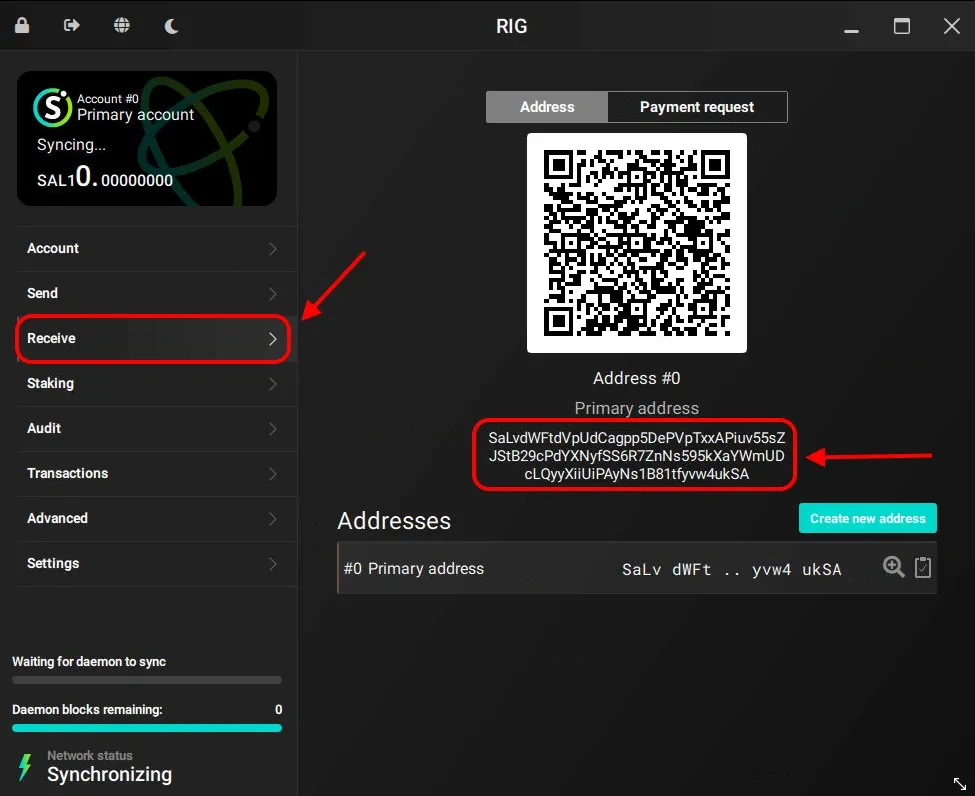Click the magnifier icon on Primary address row
Viewport: 975px width, 796px height.
tap(893, 567)
